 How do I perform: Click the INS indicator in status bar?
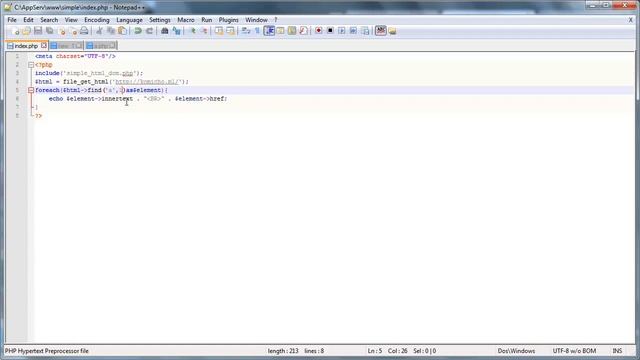coord(617,351)
